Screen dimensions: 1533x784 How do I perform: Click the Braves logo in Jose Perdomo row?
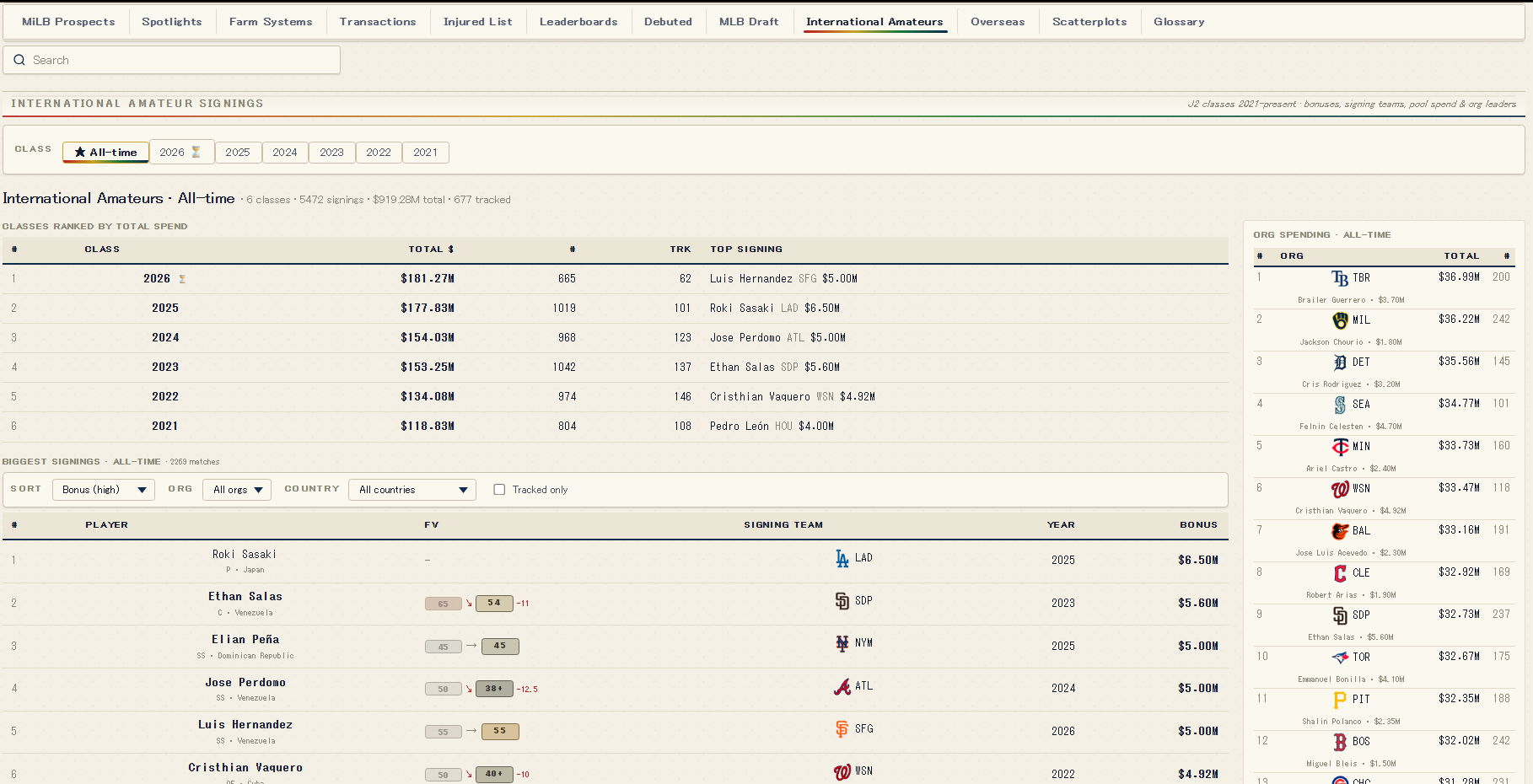tap(842, 687)
